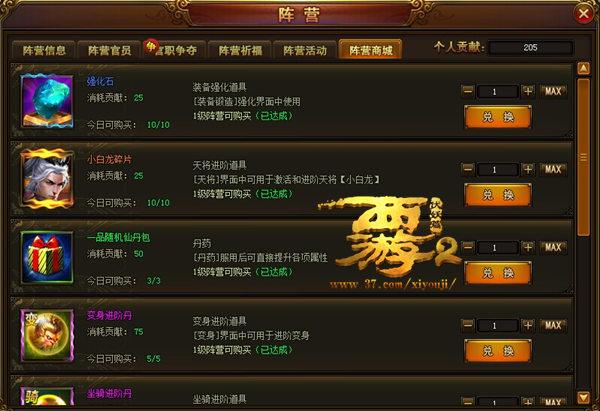Screen dimensions: 600x411
Task: Decrease 小白龙碎片 quantity with minus button
Action: (468, 169)
